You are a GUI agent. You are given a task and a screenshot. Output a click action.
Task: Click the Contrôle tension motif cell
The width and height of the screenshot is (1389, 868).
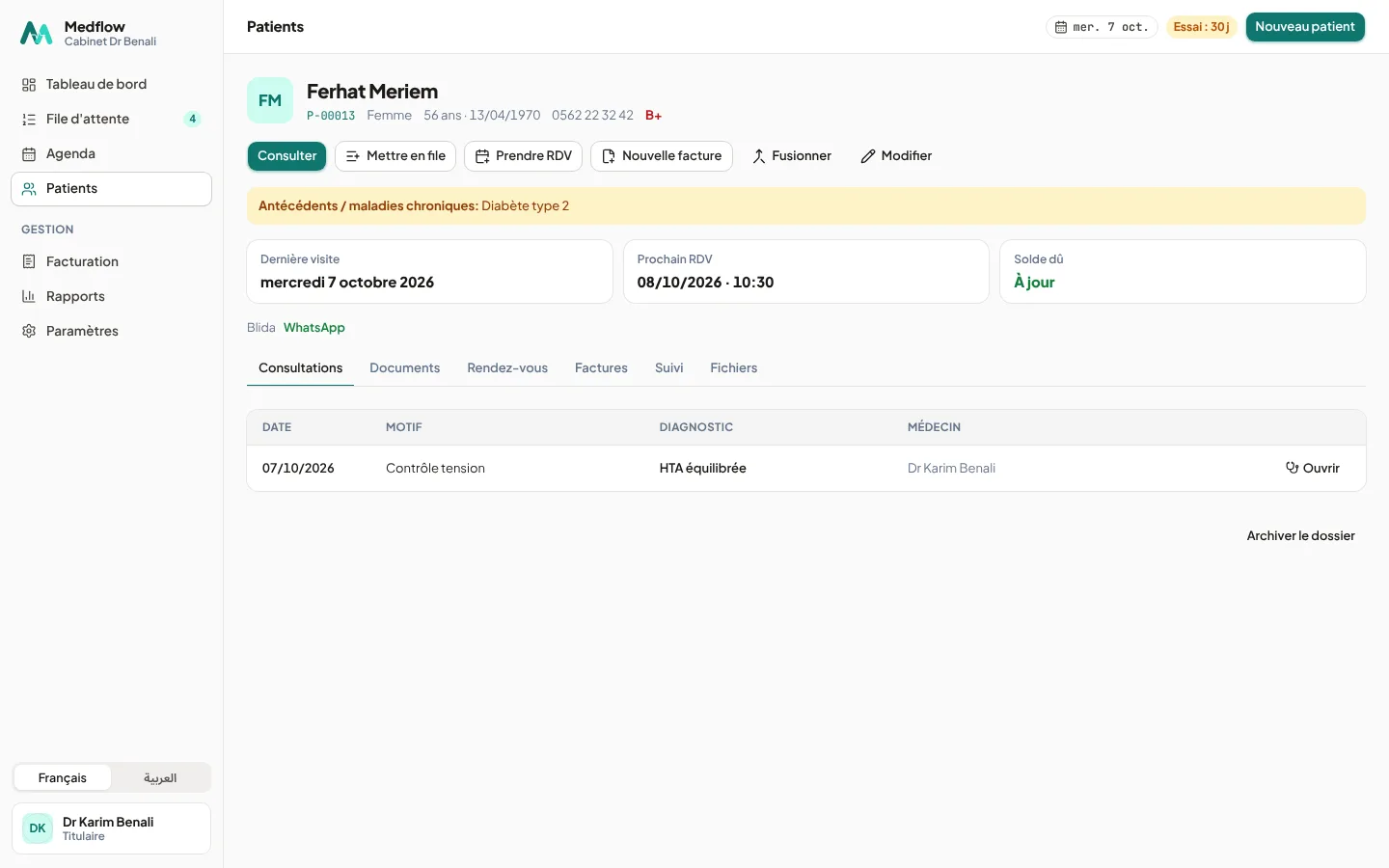[x=435, y=469]
